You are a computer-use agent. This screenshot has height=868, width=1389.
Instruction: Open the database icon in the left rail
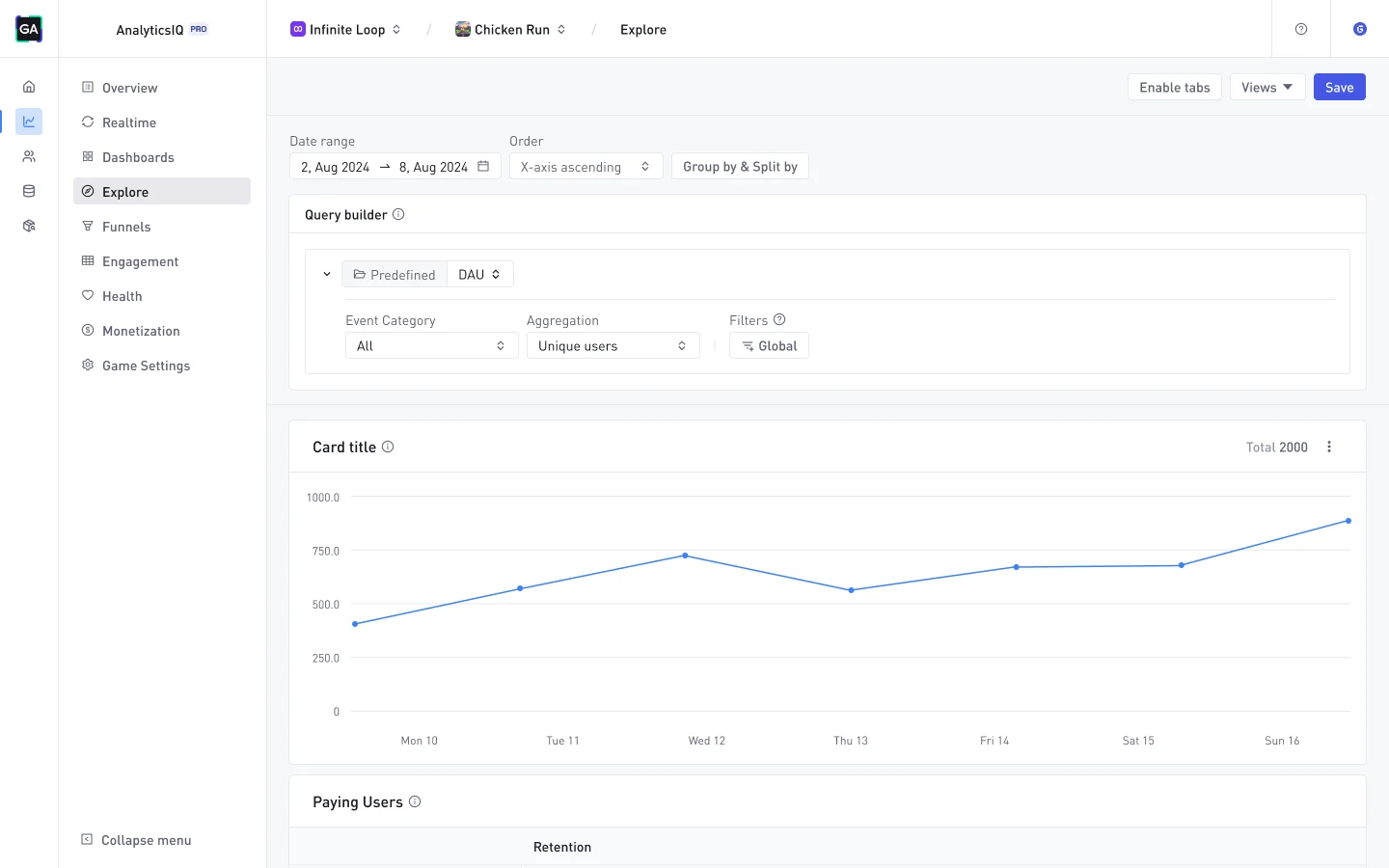click(x=29, y=191)
